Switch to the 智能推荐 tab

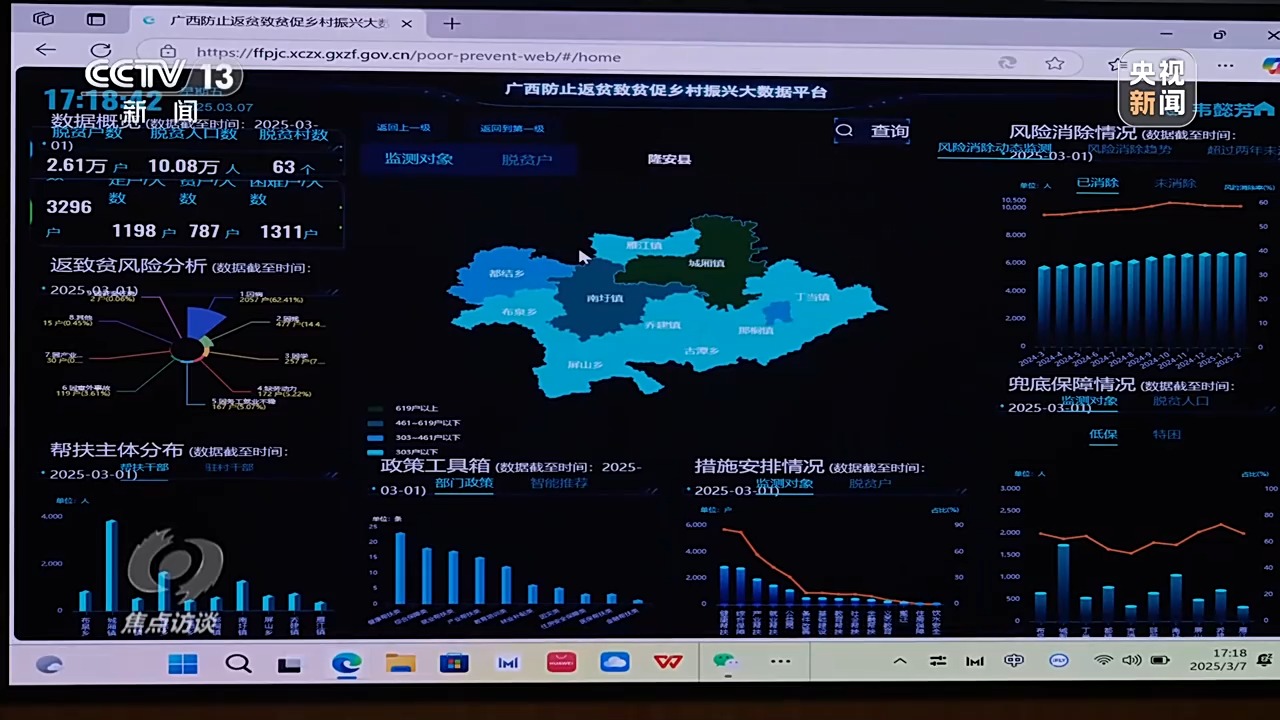[559, 483]
